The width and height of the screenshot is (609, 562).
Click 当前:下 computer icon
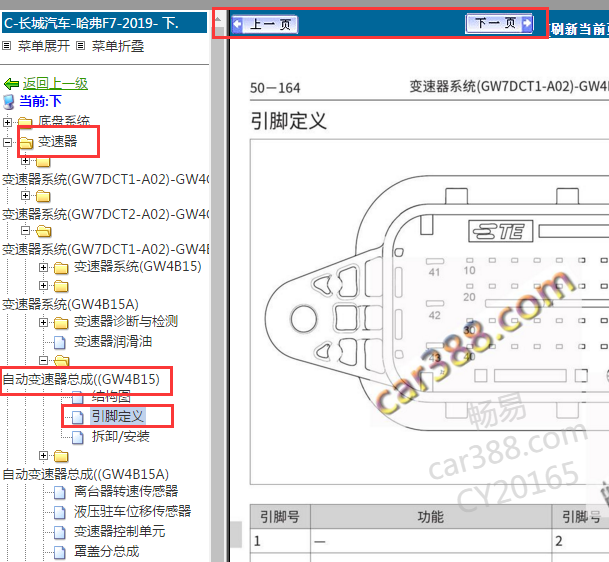click(x=9, y=102)
